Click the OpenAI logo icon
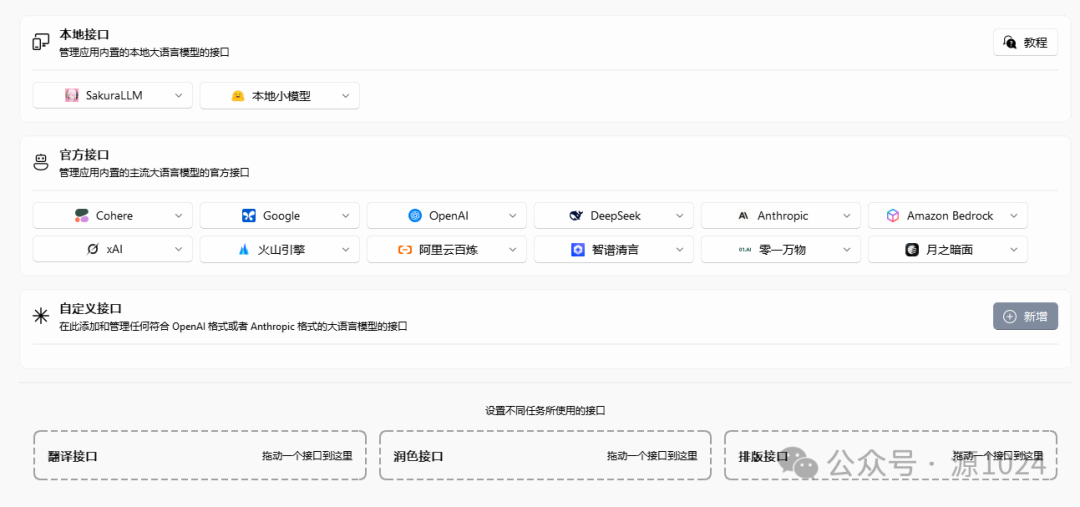Viewport: 1080px width, 507px height. [x=415, y=216]
